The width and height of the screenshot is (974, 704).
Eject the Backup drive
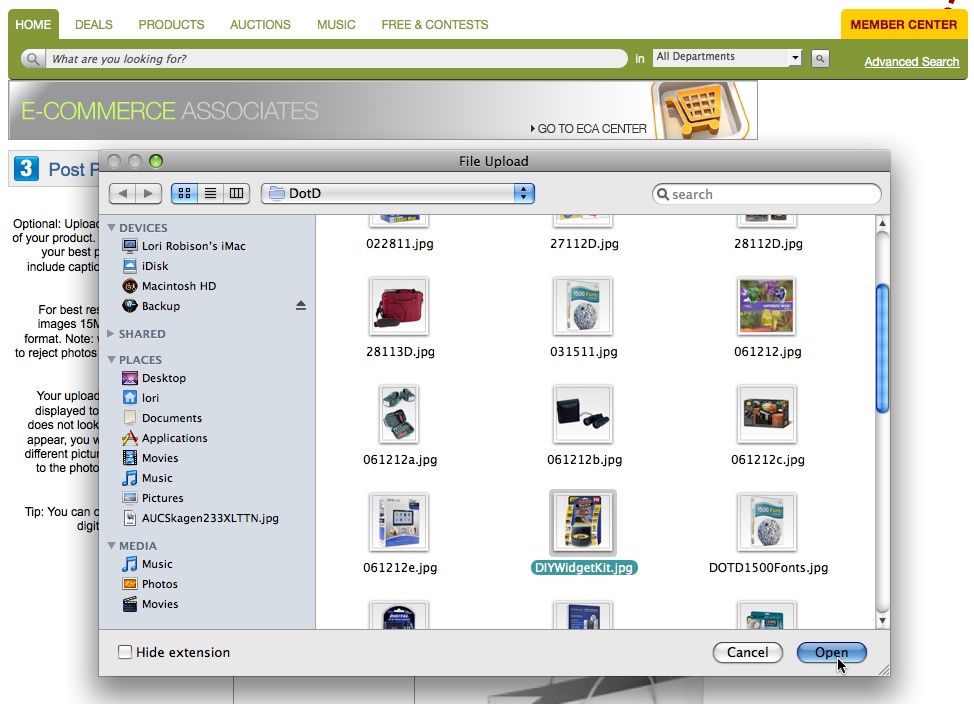pyautogui.click(x=301, y=306)
